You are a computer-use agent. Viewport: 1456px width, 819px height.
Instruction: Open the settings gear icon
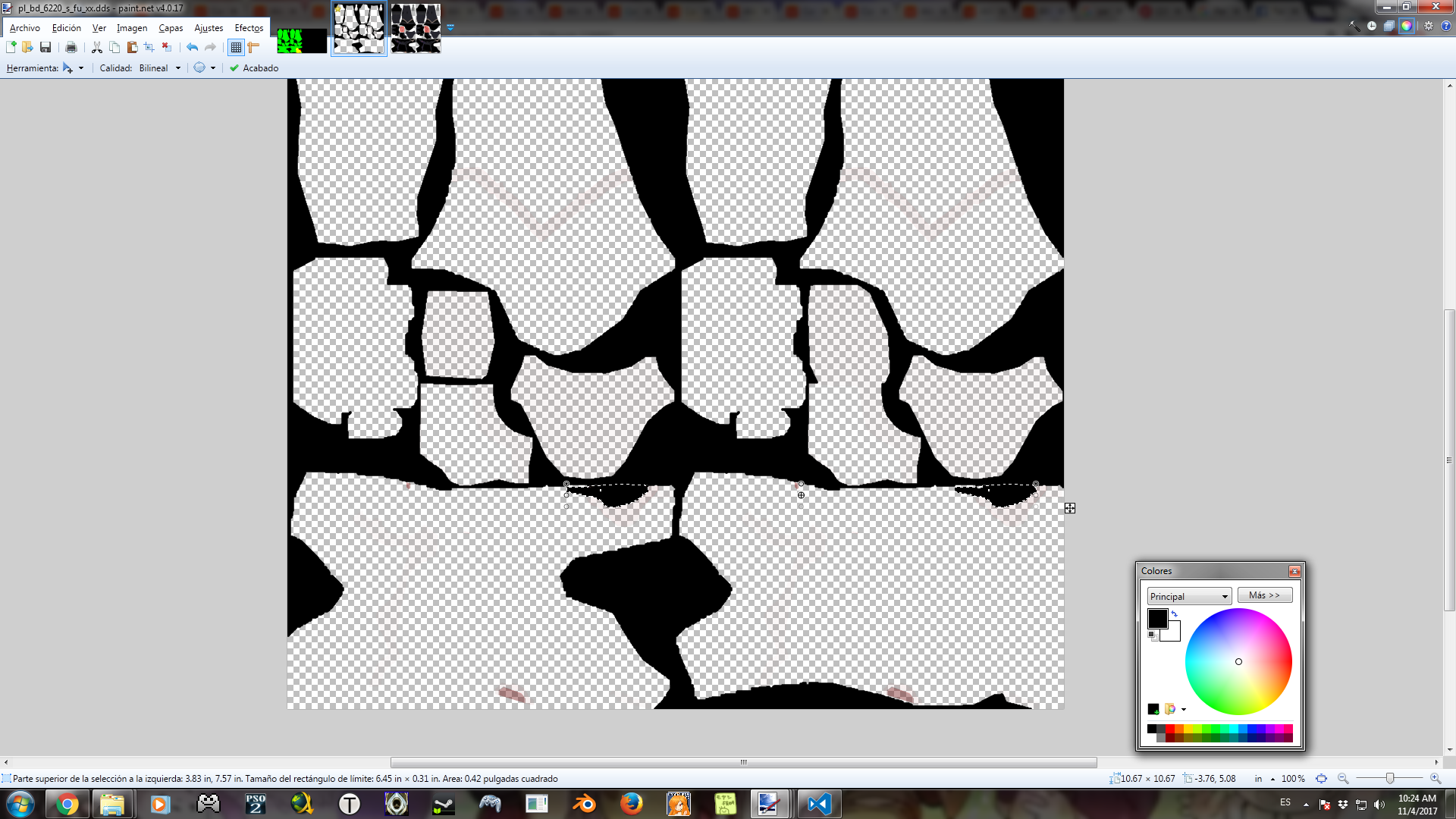pos(1429,26)
